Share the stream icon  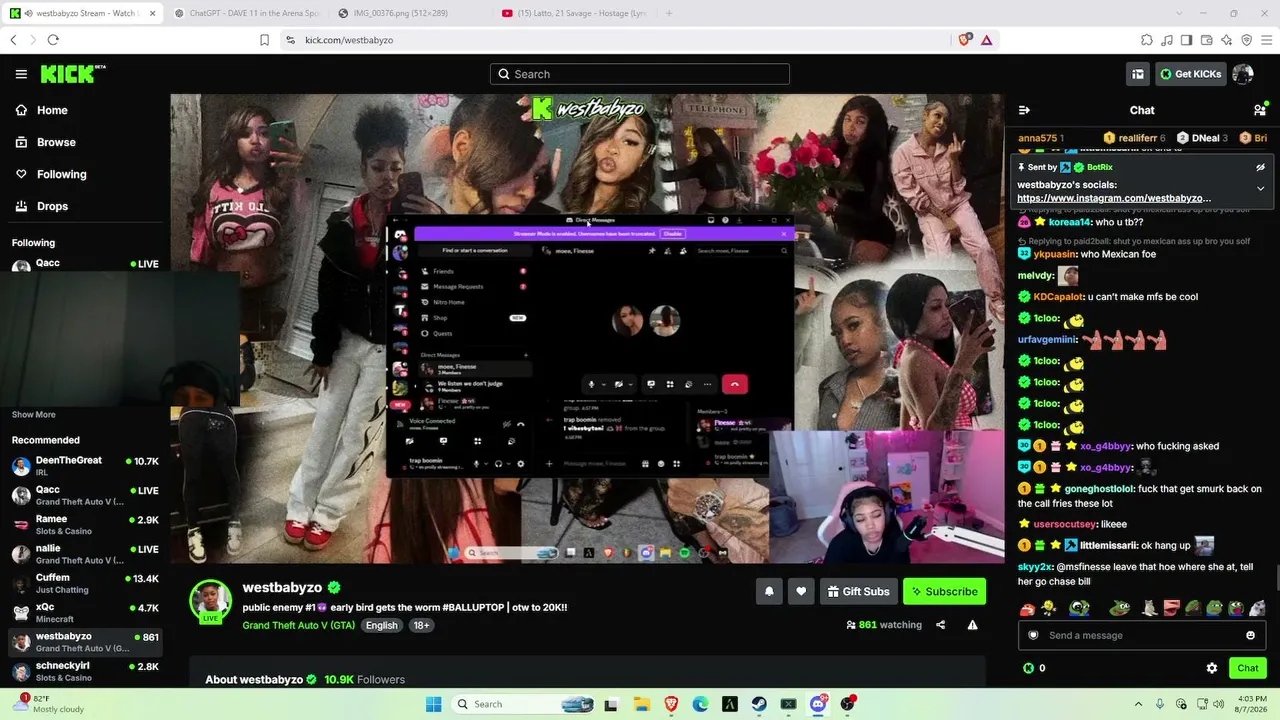pyautogui.click(x=940, y=625)
